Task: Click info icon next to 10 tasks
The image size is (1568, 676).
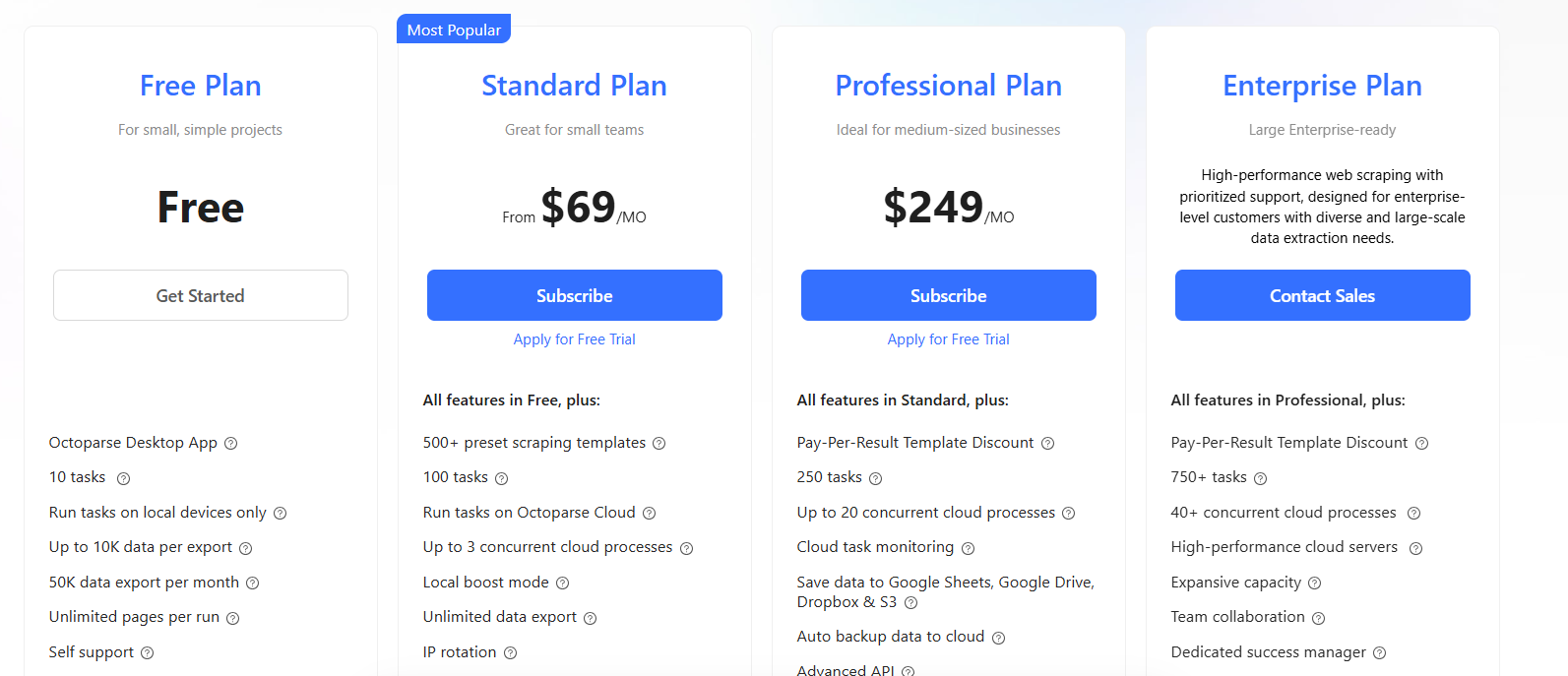Action: coord(123,479)
